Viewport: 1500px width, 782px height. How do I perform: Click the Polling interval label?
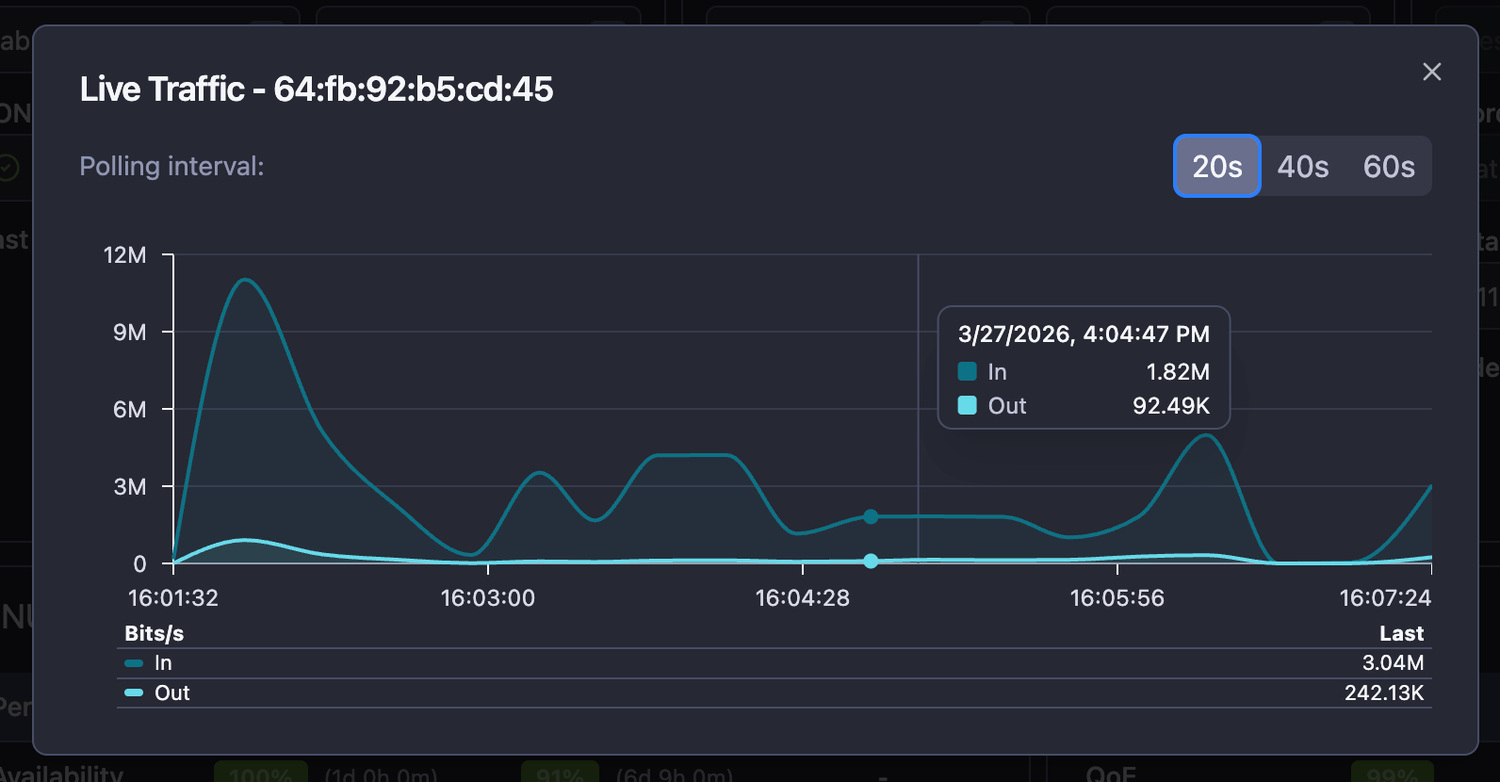[172, 166]
